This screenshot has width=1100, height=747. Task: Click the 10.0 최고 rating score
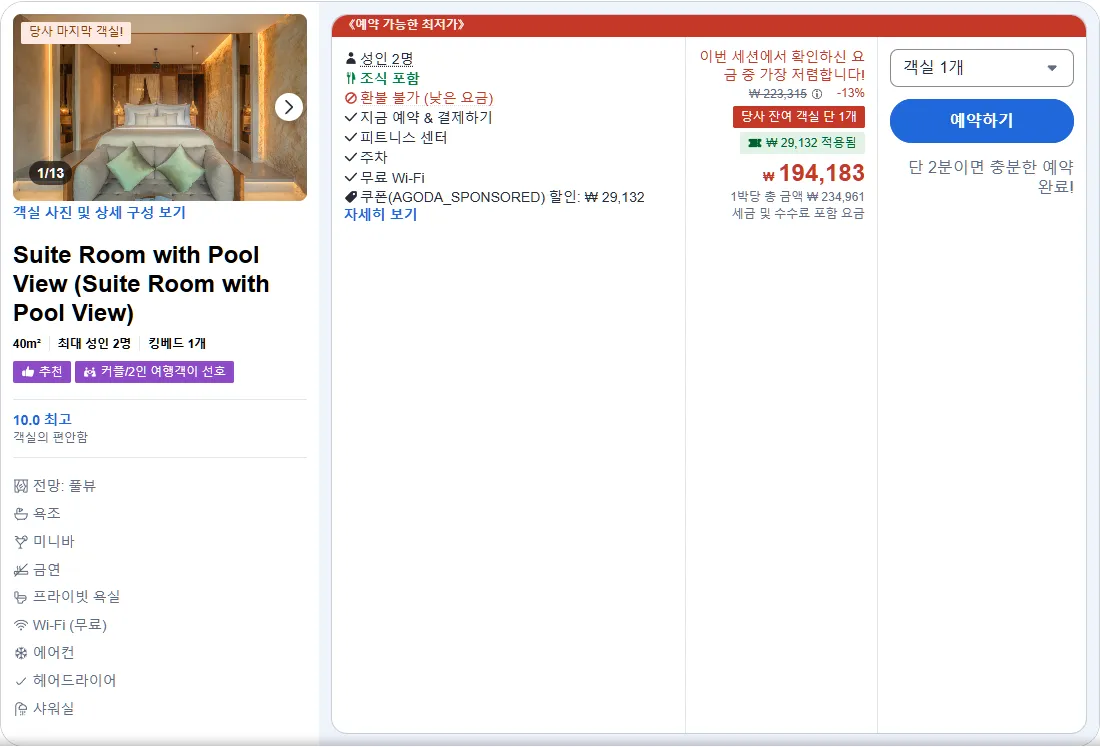(42, 419)
